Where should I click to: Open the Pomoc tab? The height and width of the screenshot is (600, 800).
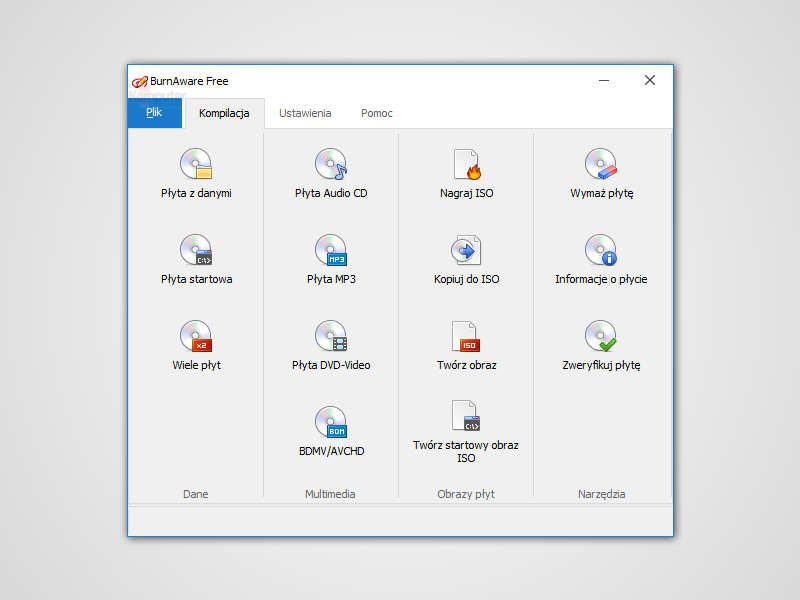(377, 113)
